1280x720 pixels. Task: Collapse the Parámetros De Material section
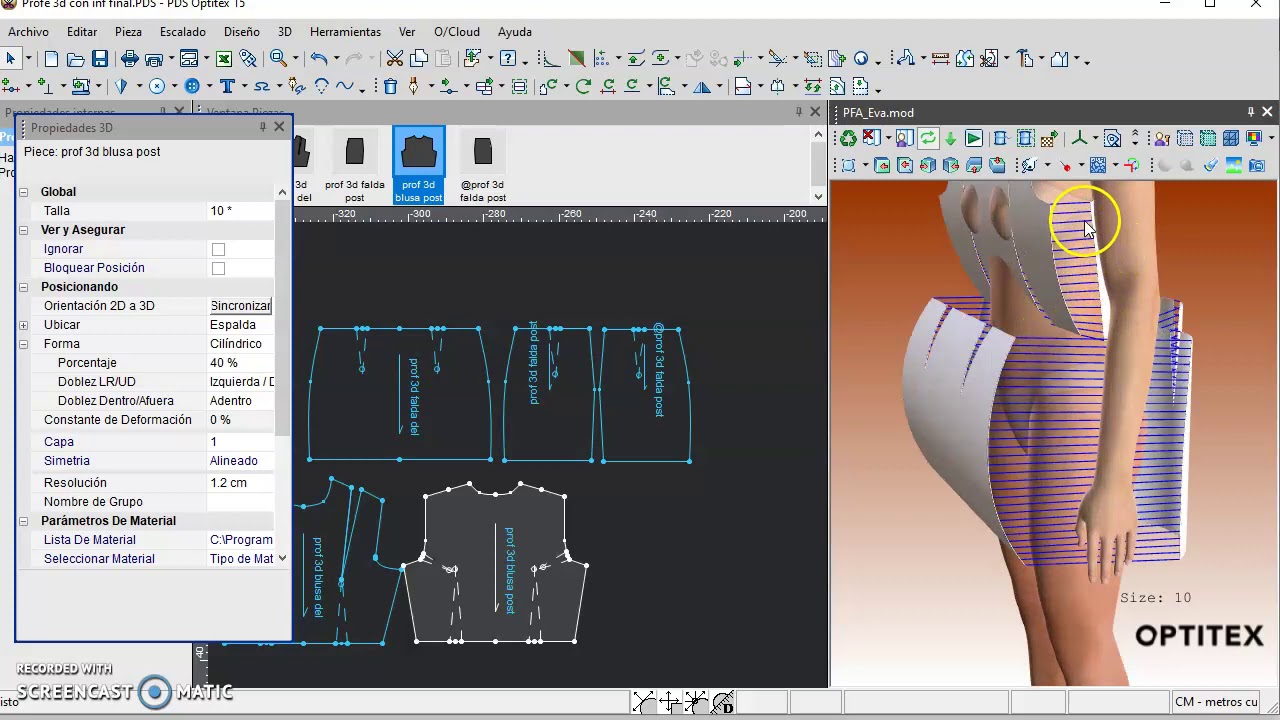23,521
